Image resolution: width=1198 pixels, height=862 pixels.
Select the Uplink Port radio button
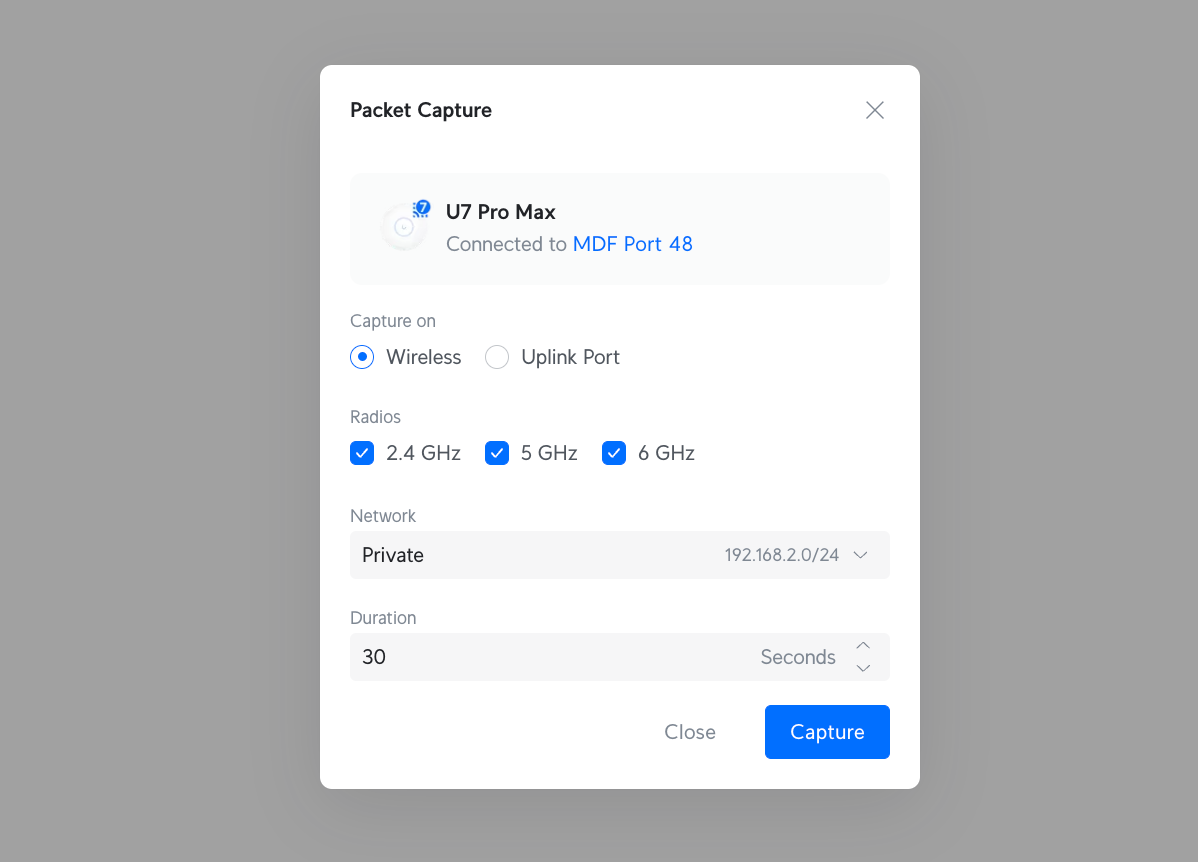click(497, 357)
